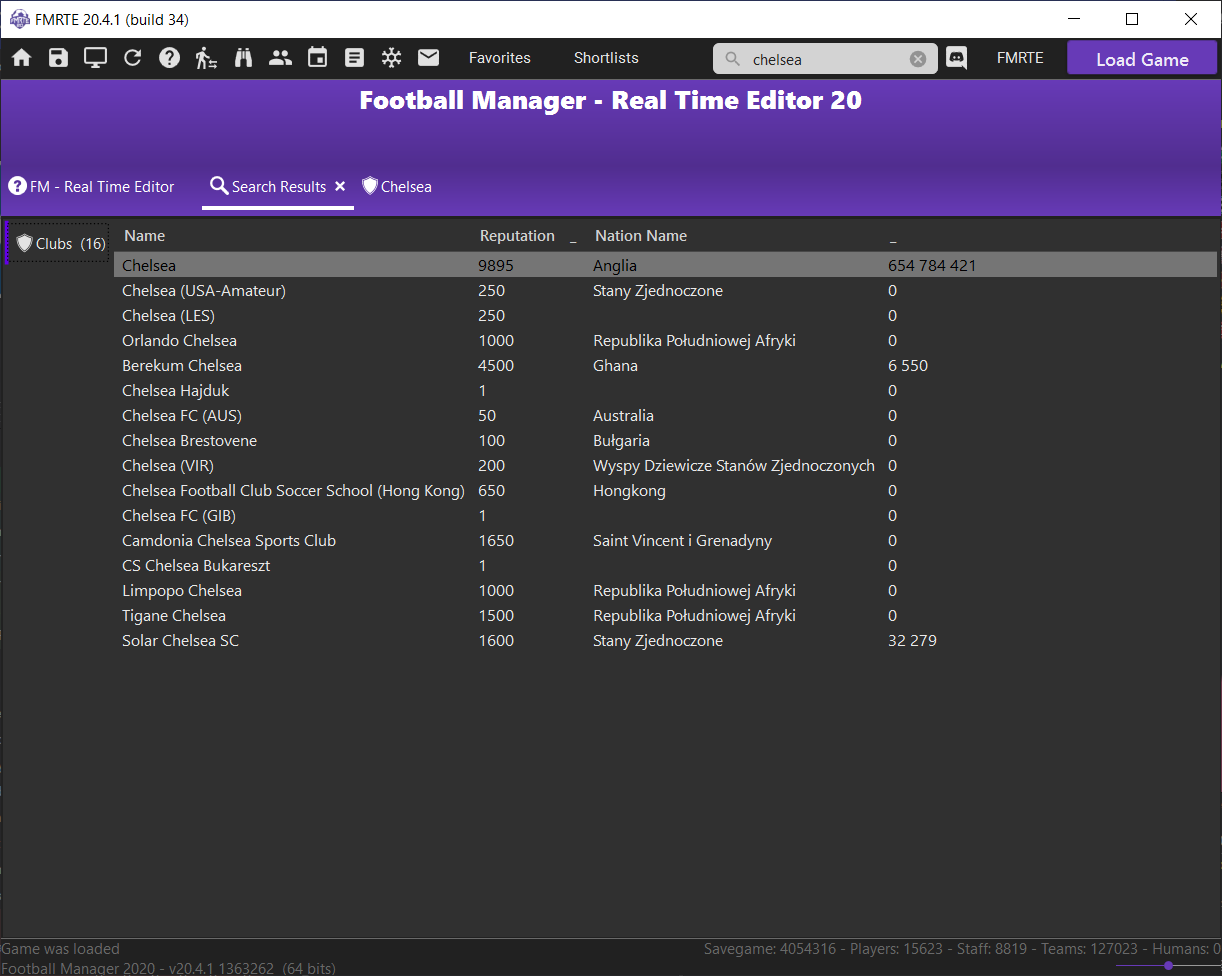Close the Search Results tab
Screen dimensions: 1222x976
(340, 187)
